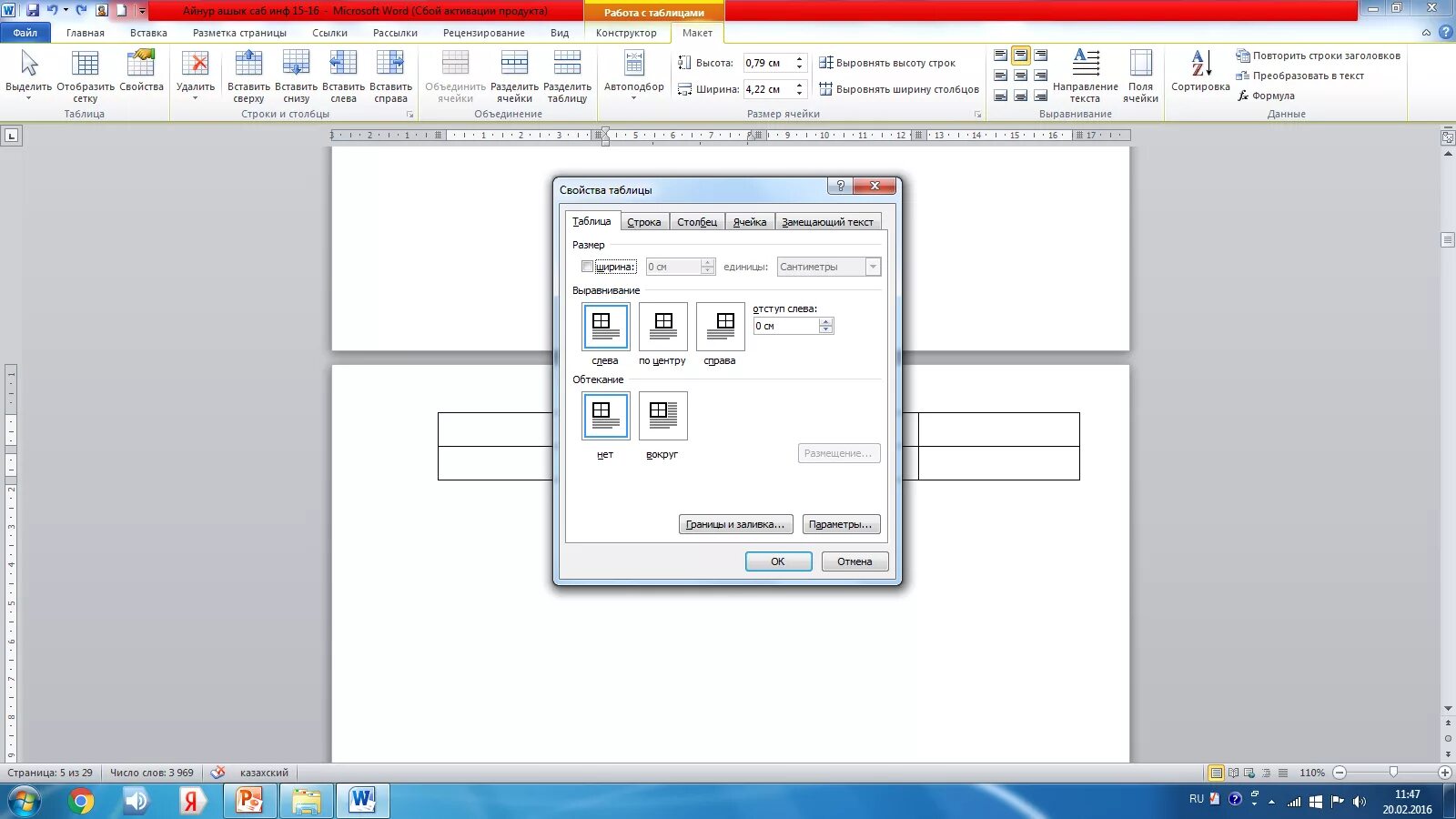
Task: Select align bottom right cell alignment
Action: point(1040,96)
